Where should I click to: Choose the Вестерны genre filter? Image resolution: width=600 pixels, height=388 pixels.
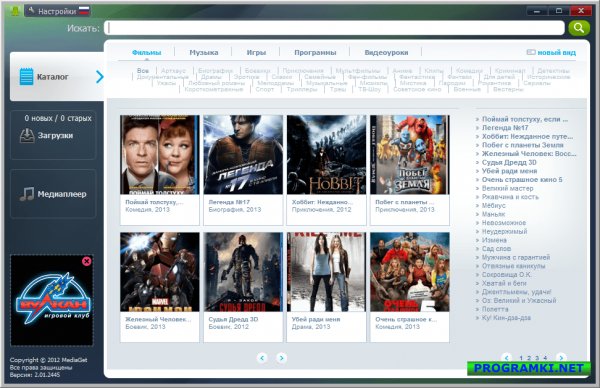pos(508,89)
